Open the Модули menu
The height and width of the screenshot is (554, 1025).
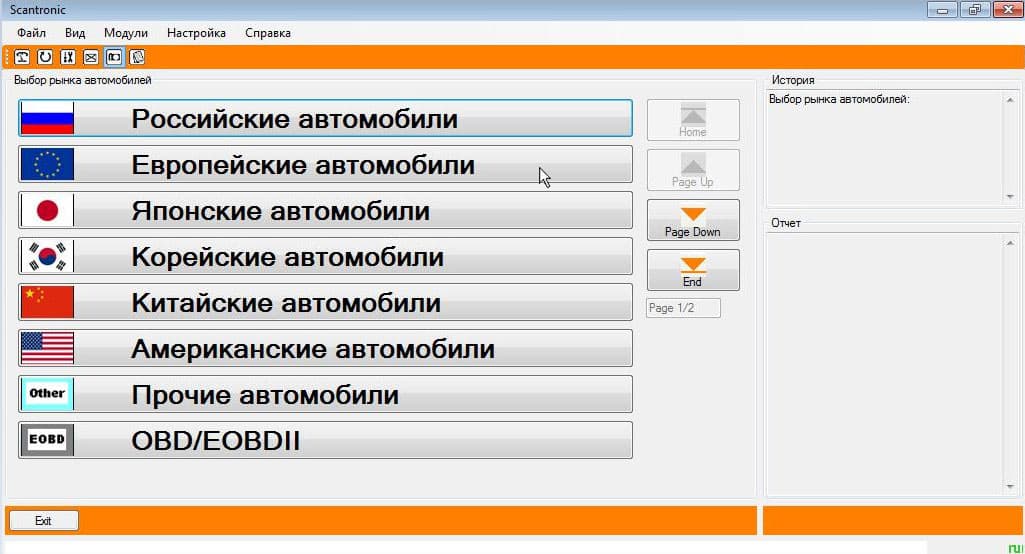(126, 33)
